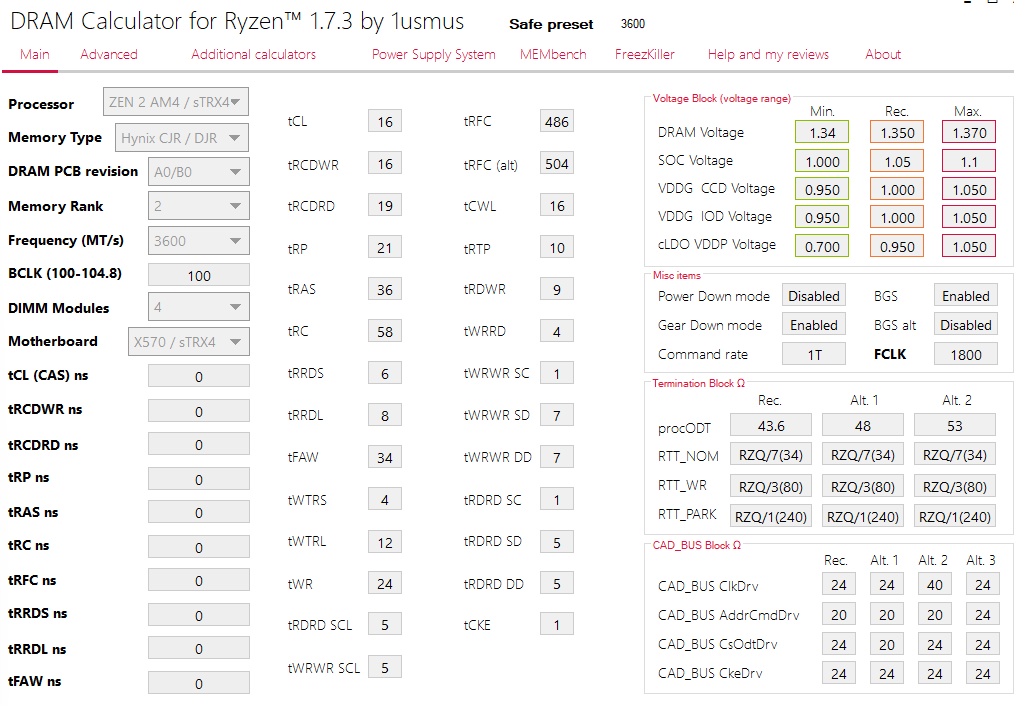The image size is (1014, 706).
Task: Click VDDG CCD Voltage max 1.050
Action: 969,189
